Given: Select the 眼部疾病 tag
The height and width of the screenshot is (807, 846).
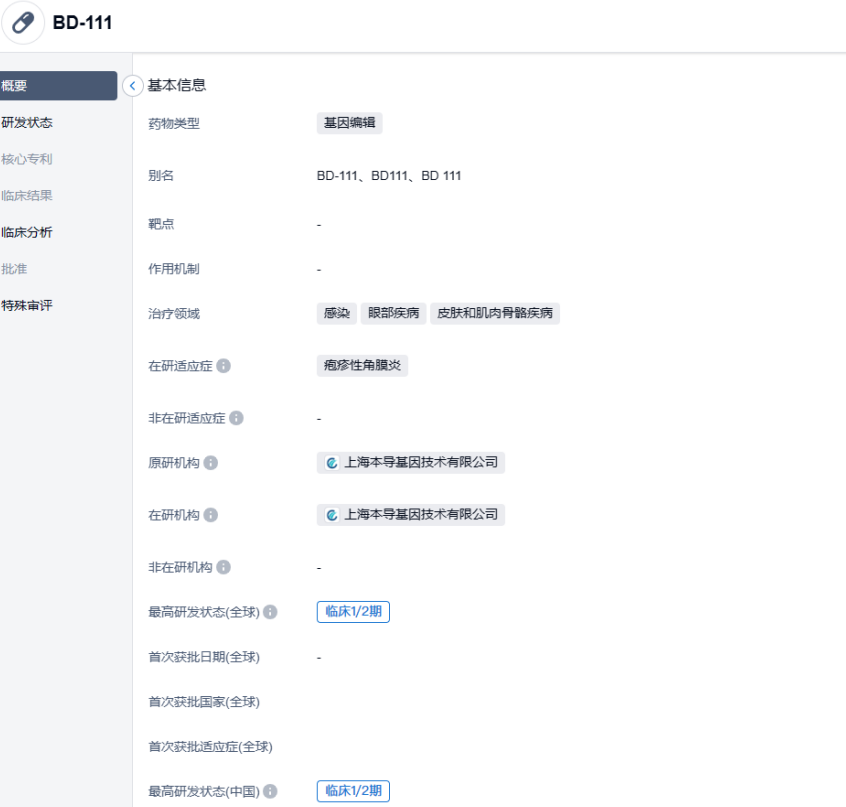Looking at the screenshot, I should click(393, 313).
